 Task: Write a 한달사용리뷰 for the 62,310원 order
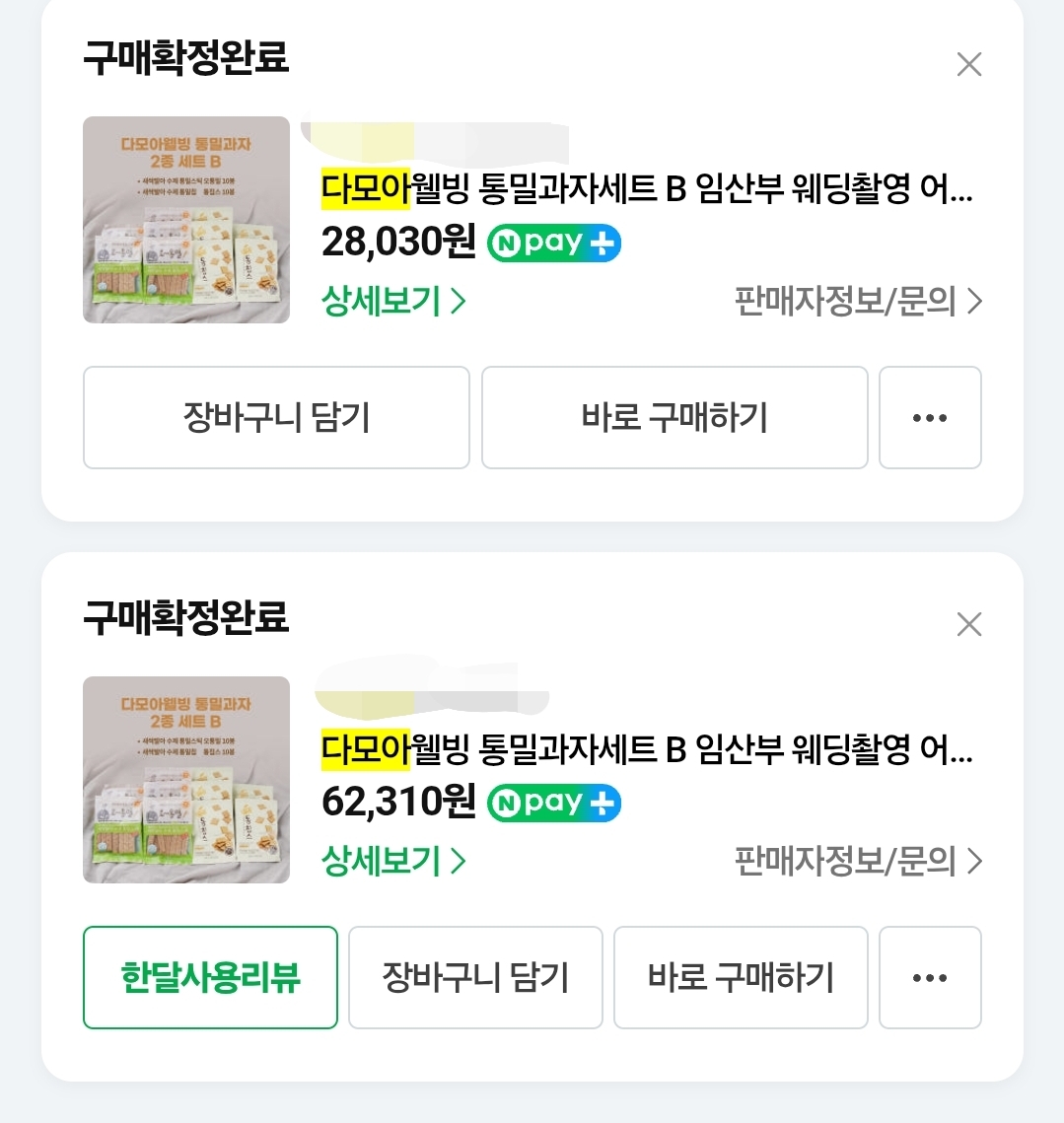[x=210, y=978]
